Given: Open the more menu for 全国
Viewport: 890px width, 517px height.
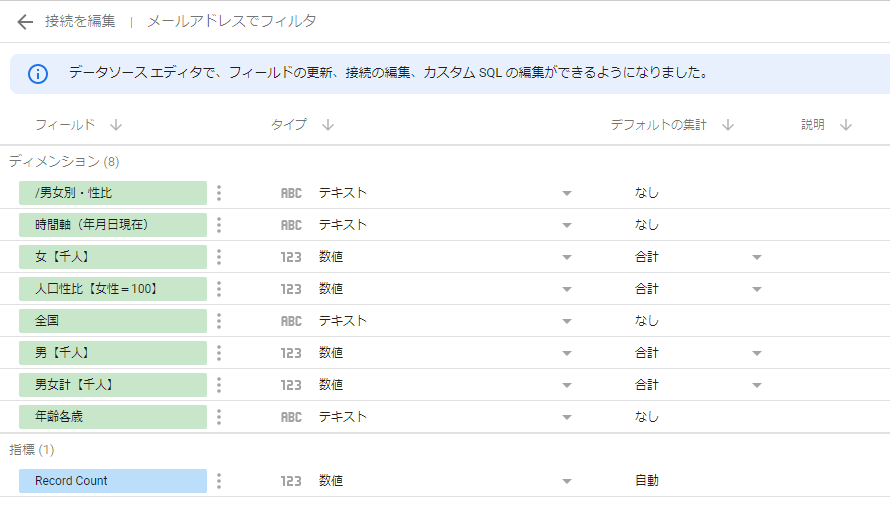Looking at the screenshot, I should pos(219,321).
